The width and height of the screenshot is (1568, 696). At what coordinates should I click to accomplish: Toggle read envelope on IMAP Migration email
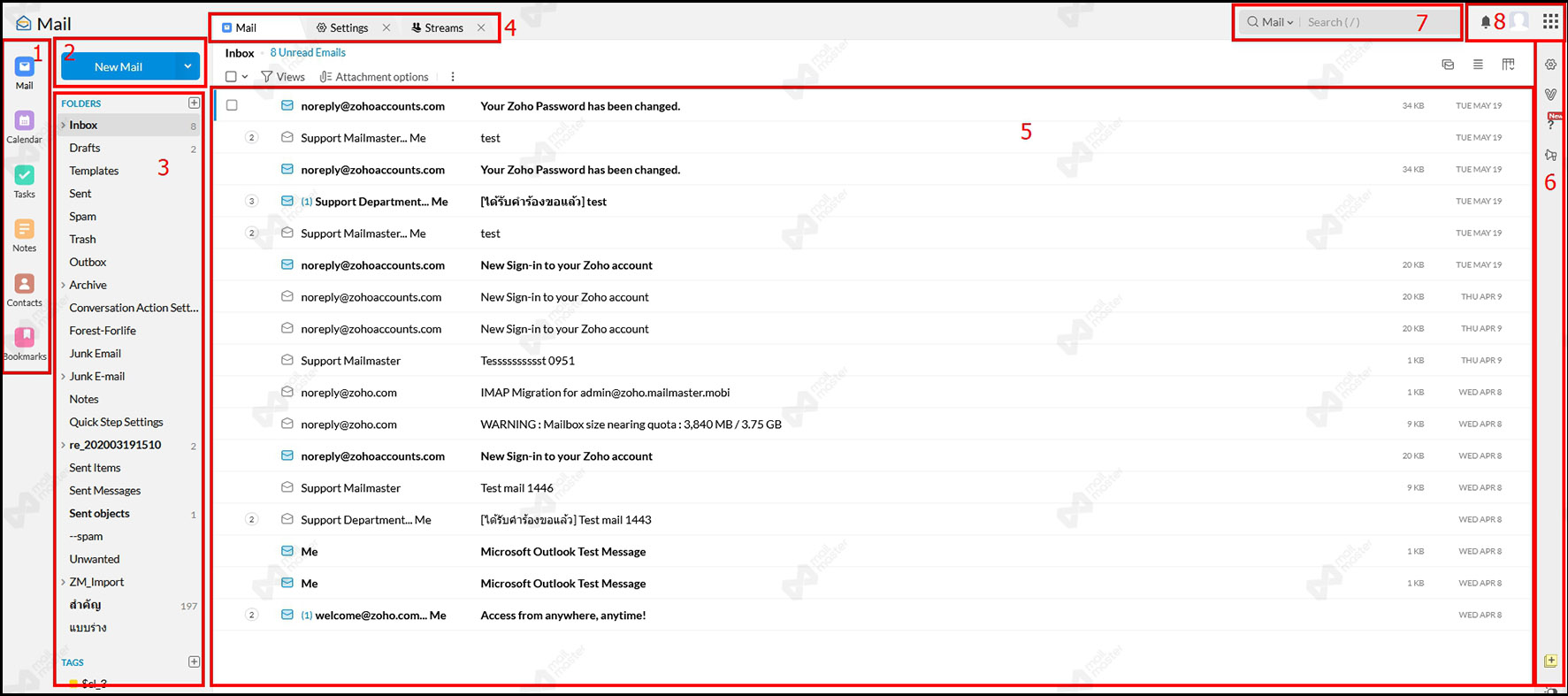click(287, 392)
